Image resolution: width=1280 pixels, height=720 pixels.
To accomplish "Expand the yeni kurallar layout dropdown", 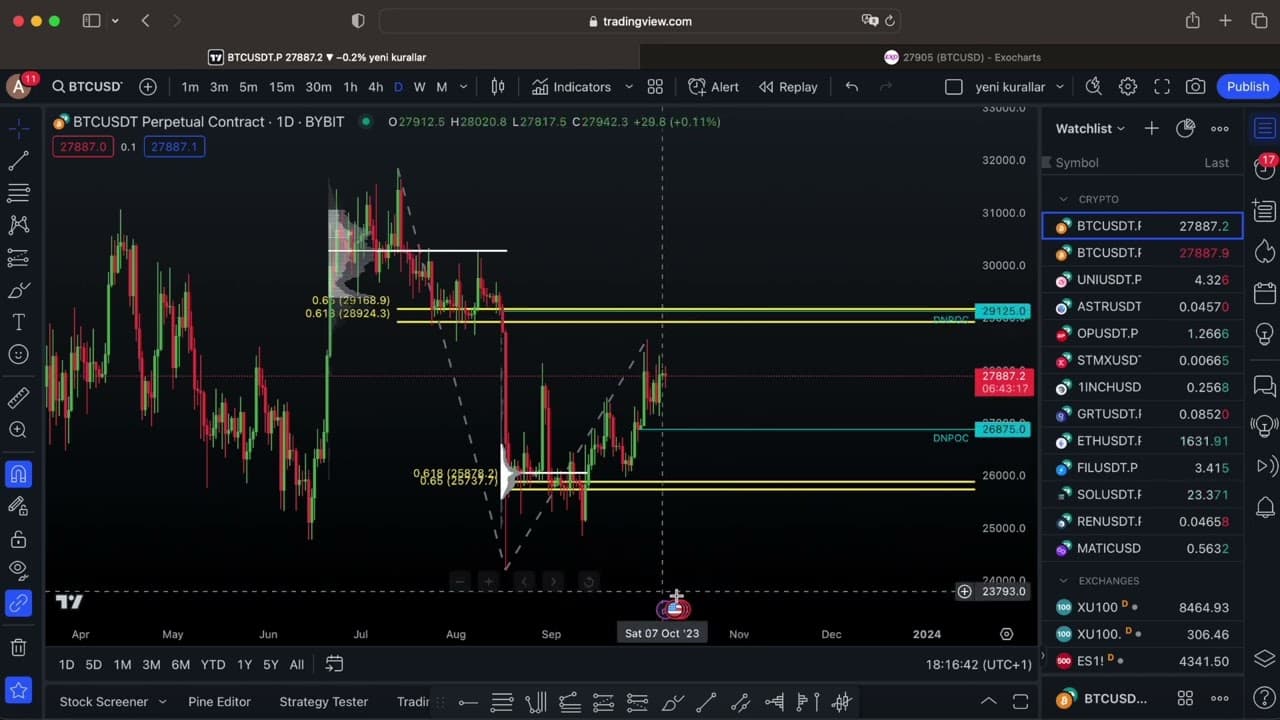I will coord(1060,87).
